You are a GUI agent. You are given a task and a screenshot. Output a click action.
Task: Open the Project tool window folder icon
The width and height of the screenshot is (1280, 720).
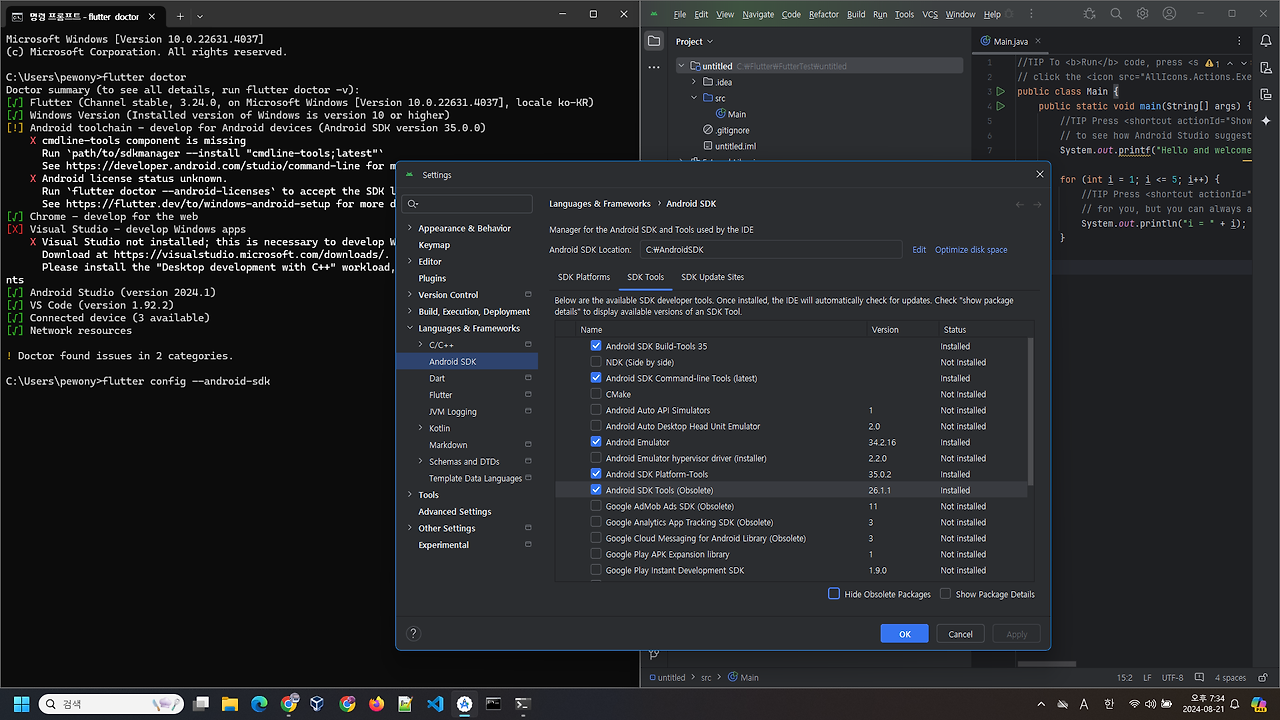point(654,41)
